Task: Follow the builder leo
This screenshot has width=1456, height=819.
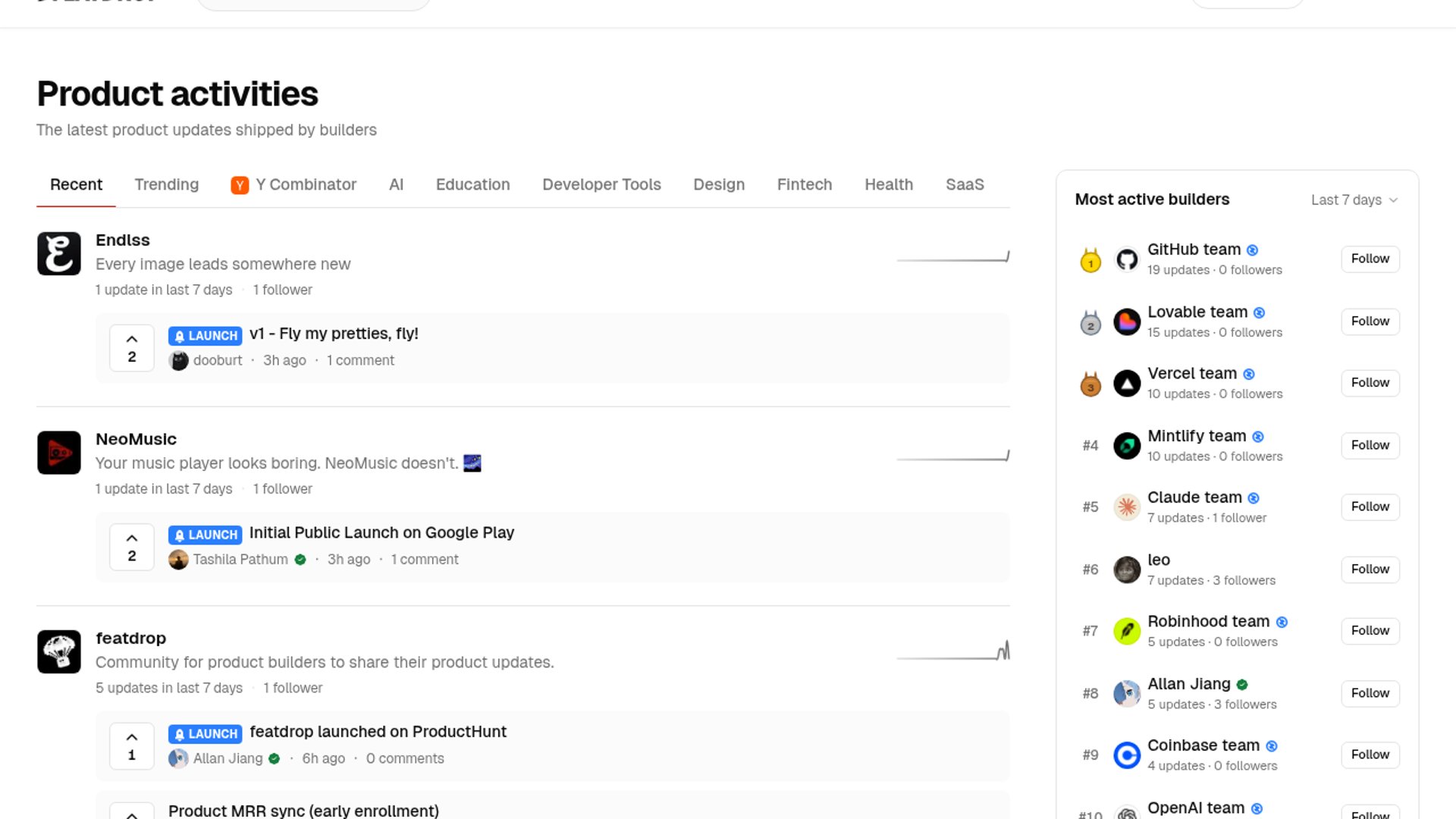Action: pos(1370,570)
